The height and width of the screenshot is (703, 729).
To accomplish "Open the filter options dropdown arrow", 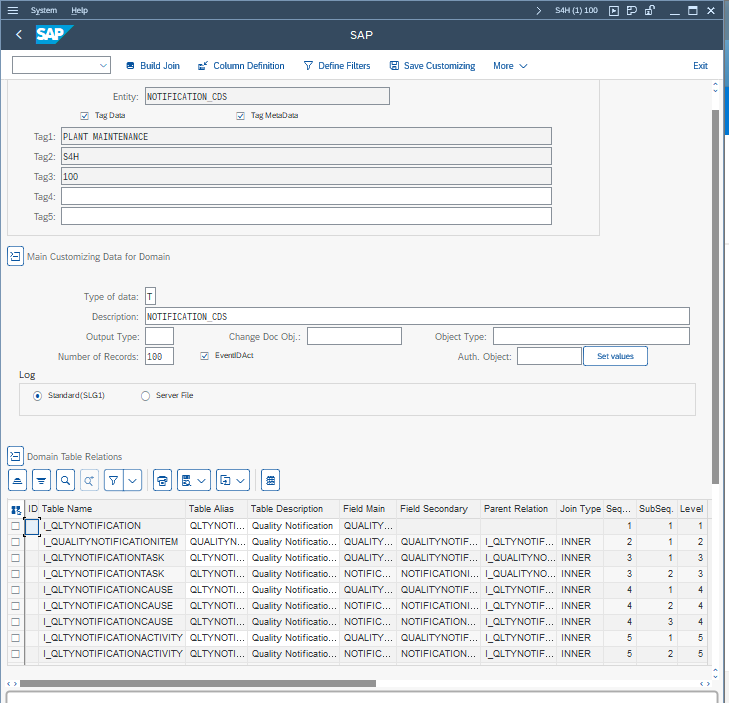I will click(133, 481).
